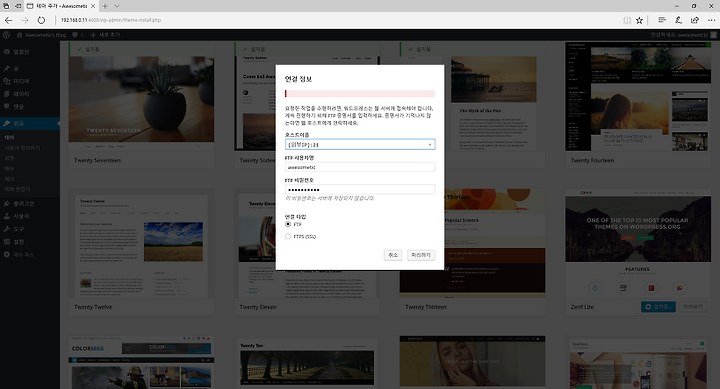Image resolution: width=720 pixels, height=389 pixels.
Task: Click the Twenty Seventeen theme thumbnail
Action: coord(141,99)
